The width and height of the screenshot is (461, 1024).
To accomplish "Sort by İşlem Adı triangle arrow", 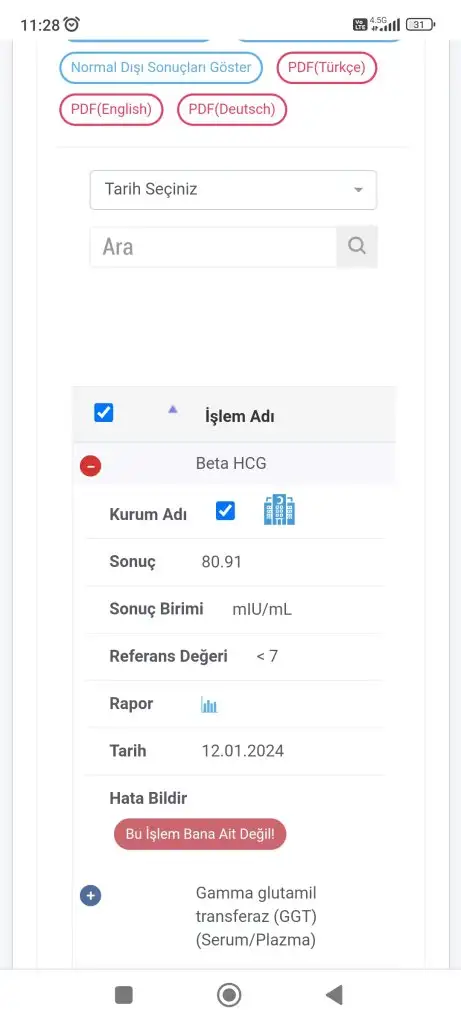I will pyautogui.click(x=172, y=409).
